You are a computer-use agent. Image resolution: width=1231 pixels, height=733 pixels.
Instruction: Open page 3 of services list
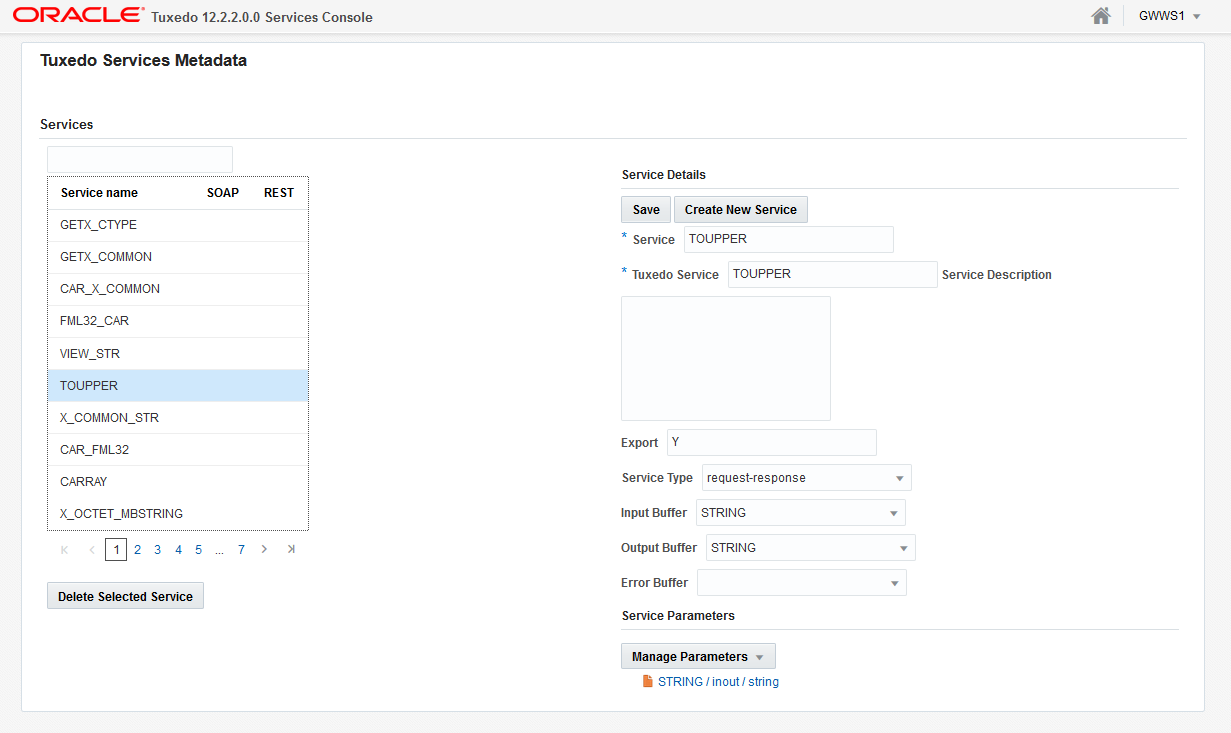pyautogui.click(x=157, y=550)
